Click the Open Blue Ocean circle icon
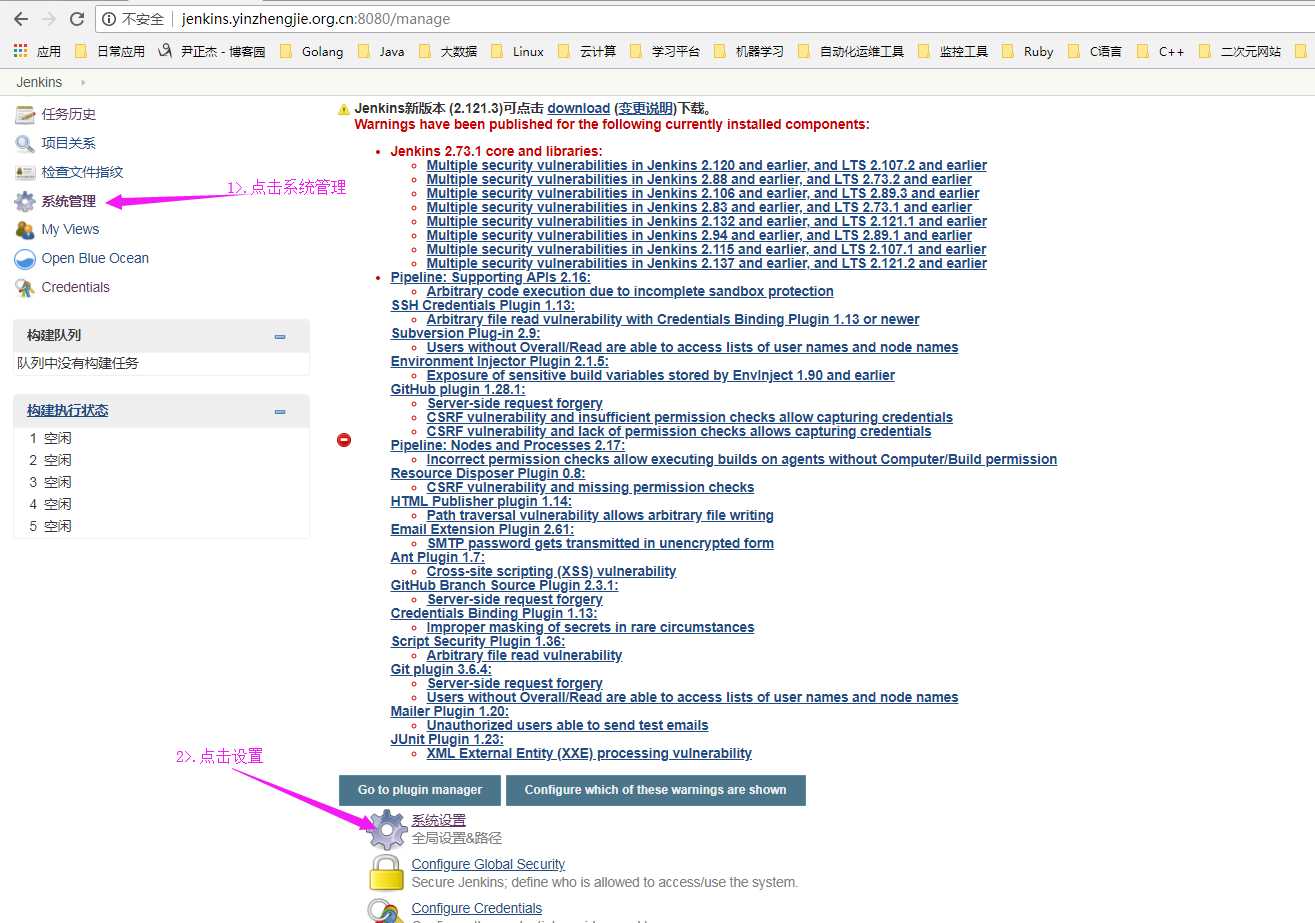This screenshot has height=923, width=1315. click(25, 259)
